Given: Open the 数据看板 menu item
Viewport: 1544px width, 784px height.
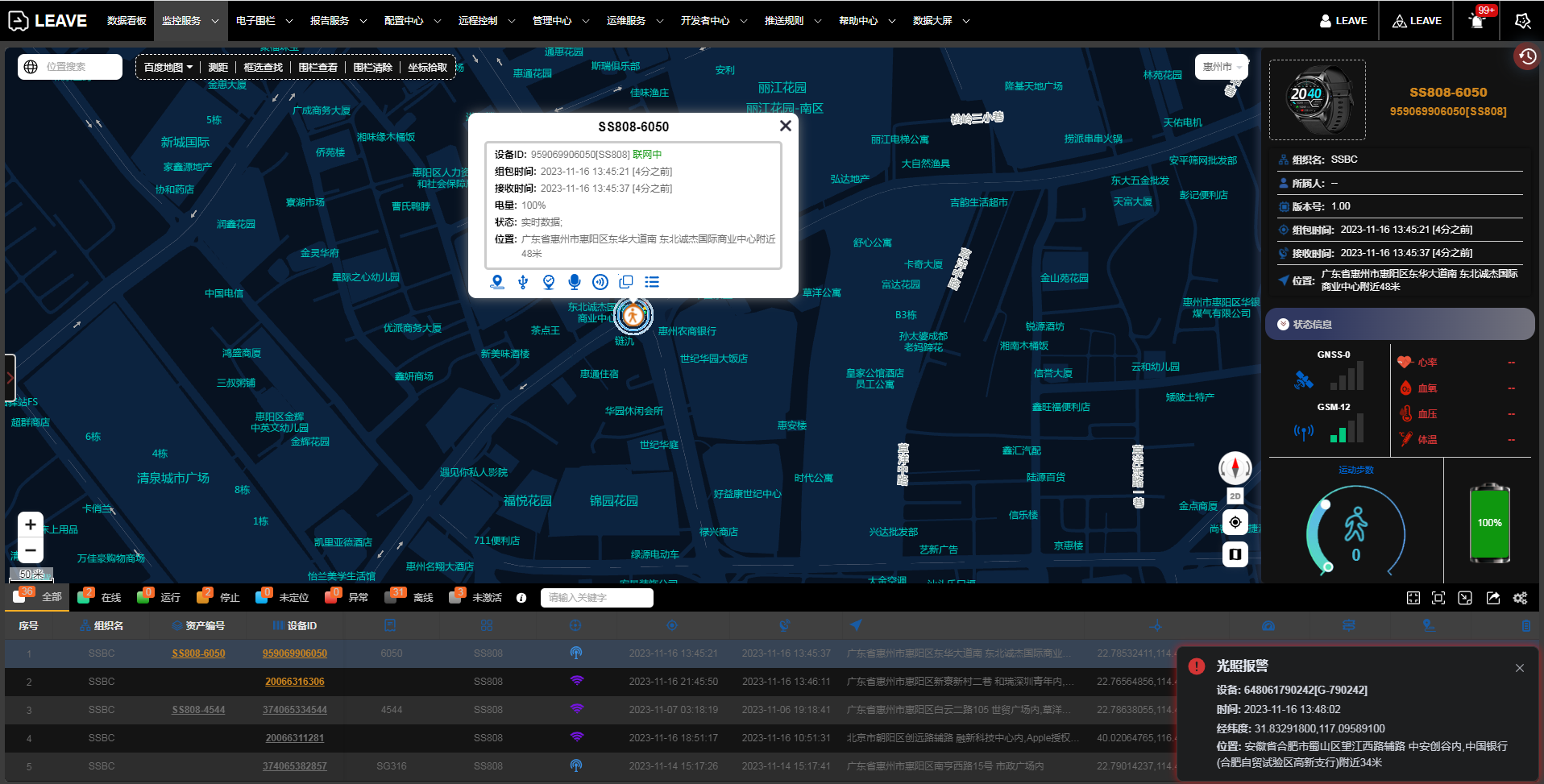Looking at the screenshot, I should pyautogui.click(x=127, y=21).
